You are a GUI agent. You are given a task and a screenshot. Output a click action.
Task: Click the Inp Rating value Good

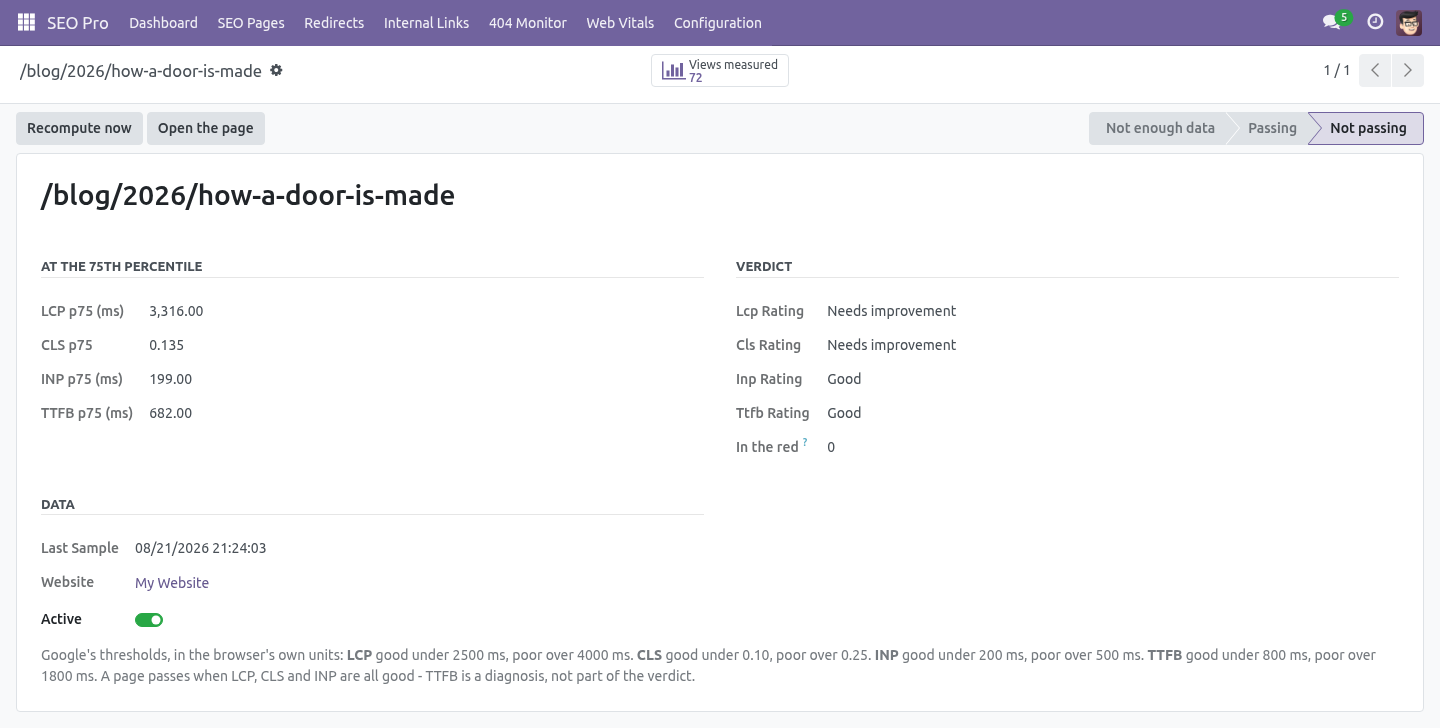(844, 379)
